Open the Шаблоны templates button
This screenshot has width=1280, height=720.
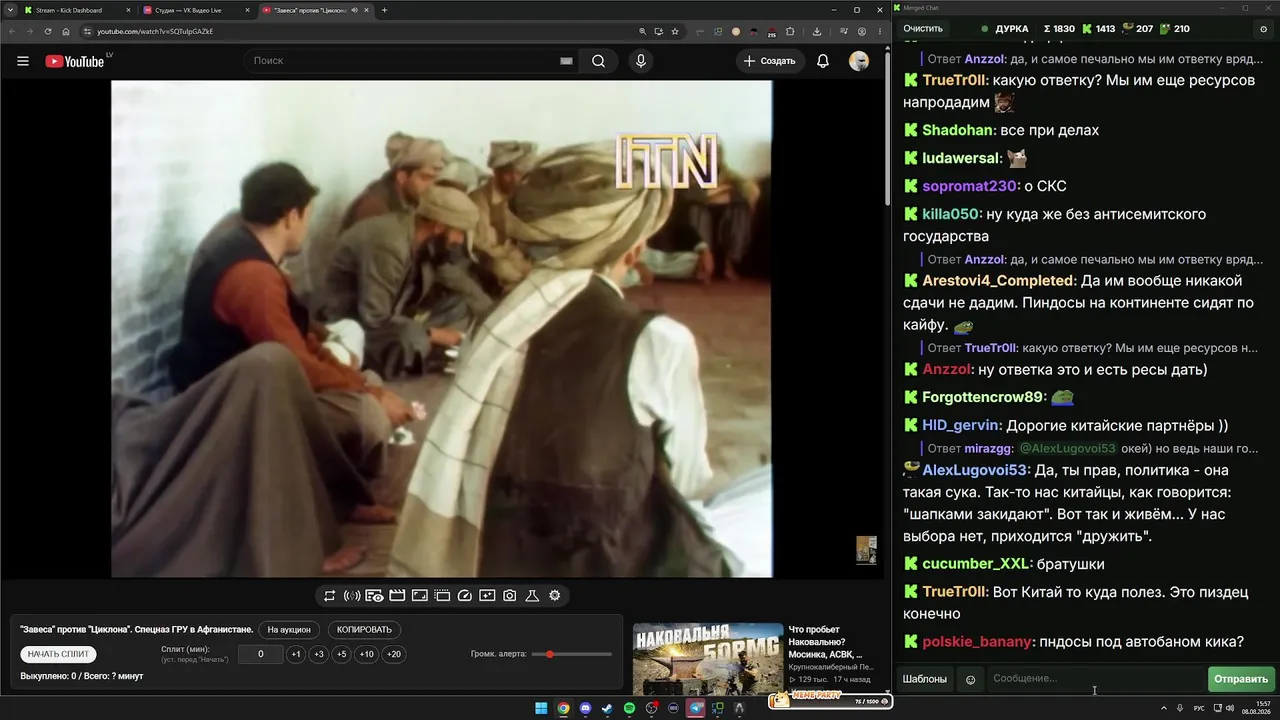925,679
